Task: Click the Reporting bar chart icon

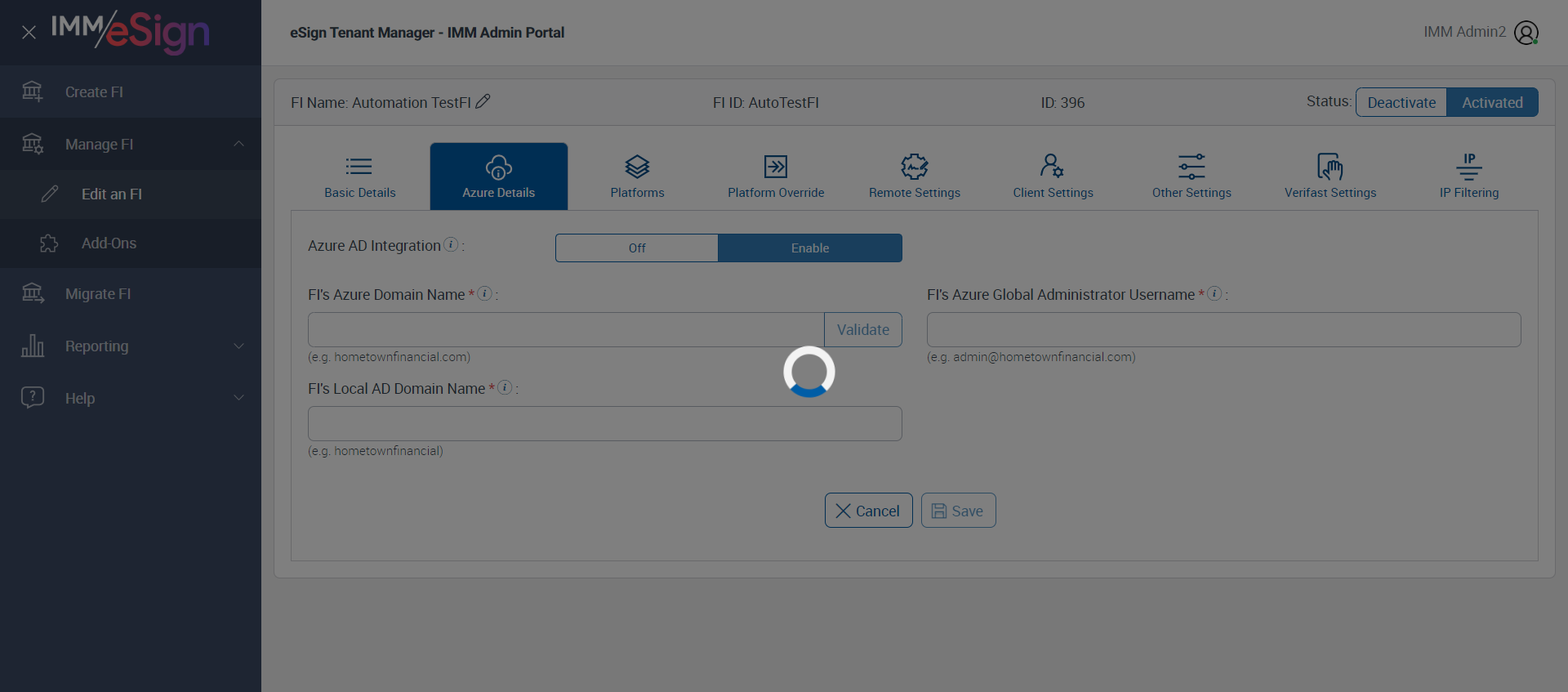Action: [33, 346]
